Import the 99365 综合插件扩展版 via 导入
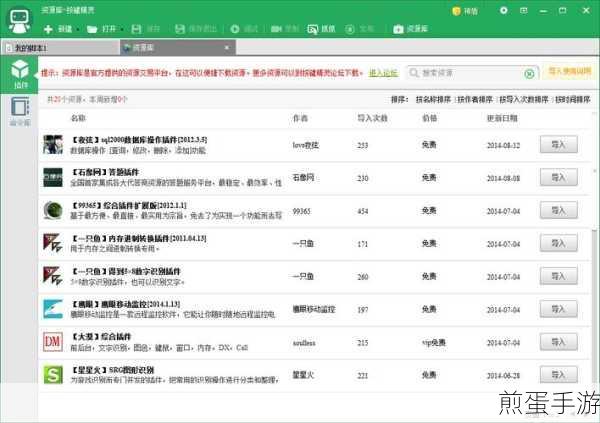600x423 pixels. (x=559, y=211)
